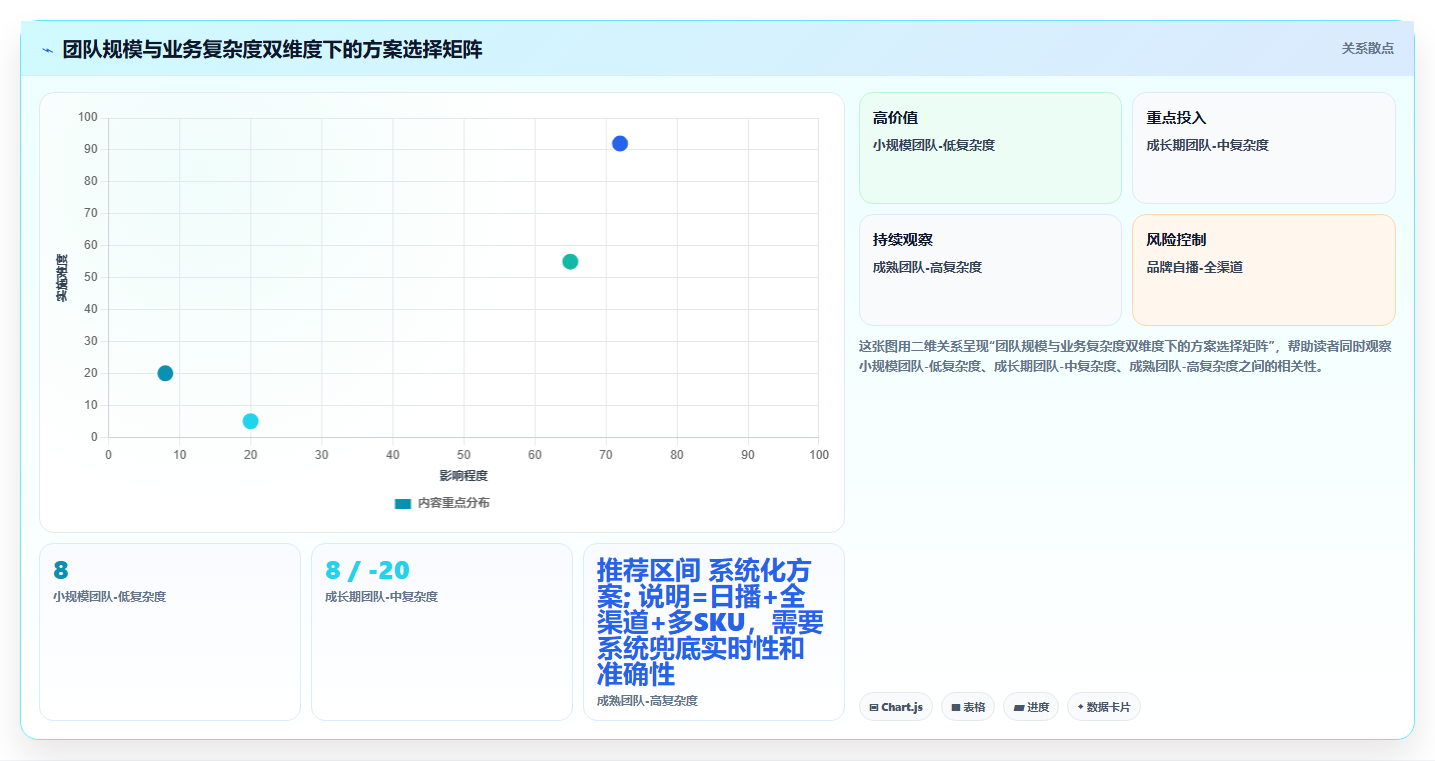Viewport: 1435px width, 761px height.
Task: Click 品牌自播-全渠道 in 风险控制 card
Action: [x=1195, y=267]
